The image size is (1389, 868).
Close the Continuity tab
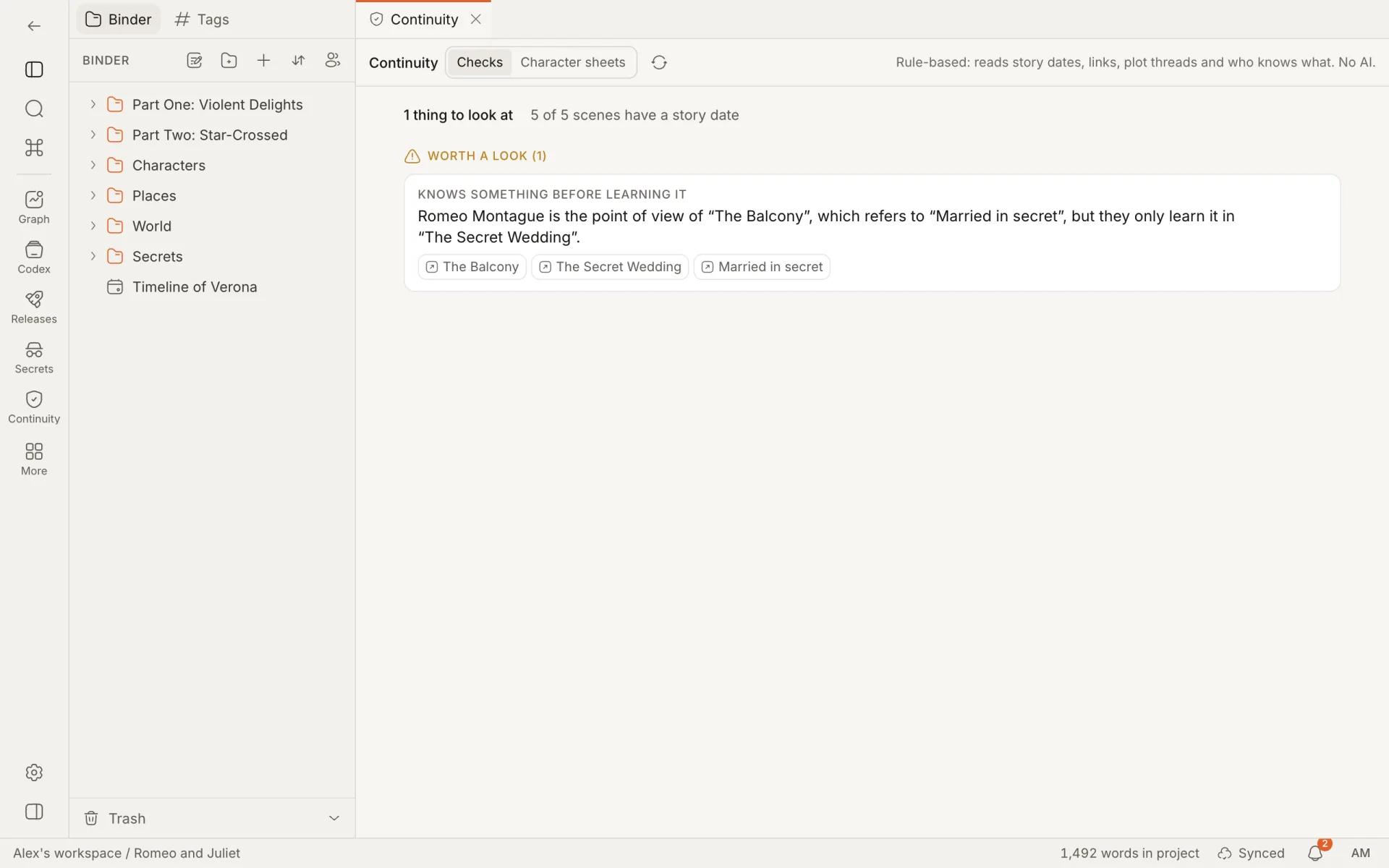click(x=476, y=20)
